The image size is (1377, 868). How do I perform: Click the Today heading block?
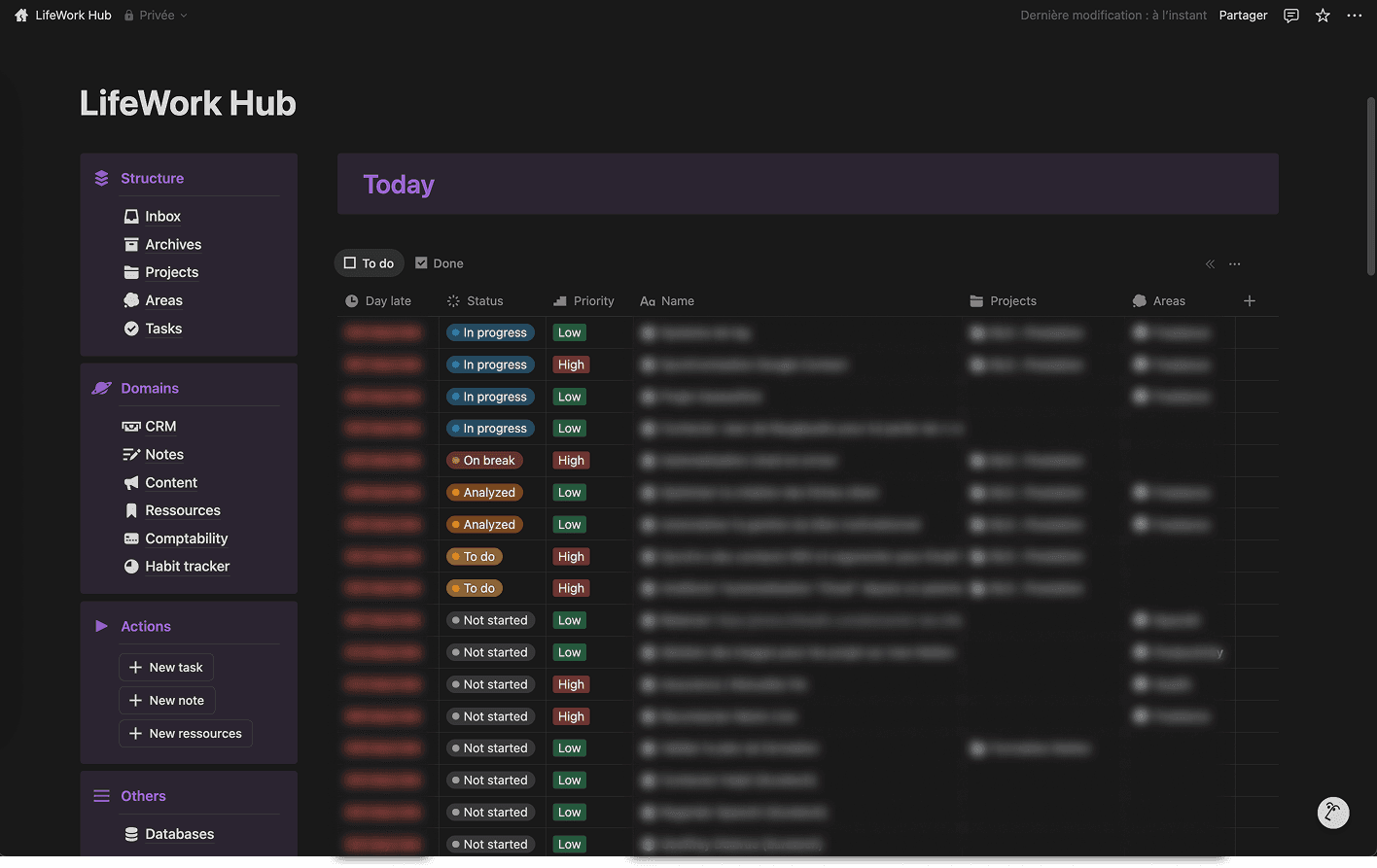coord(808,184)
